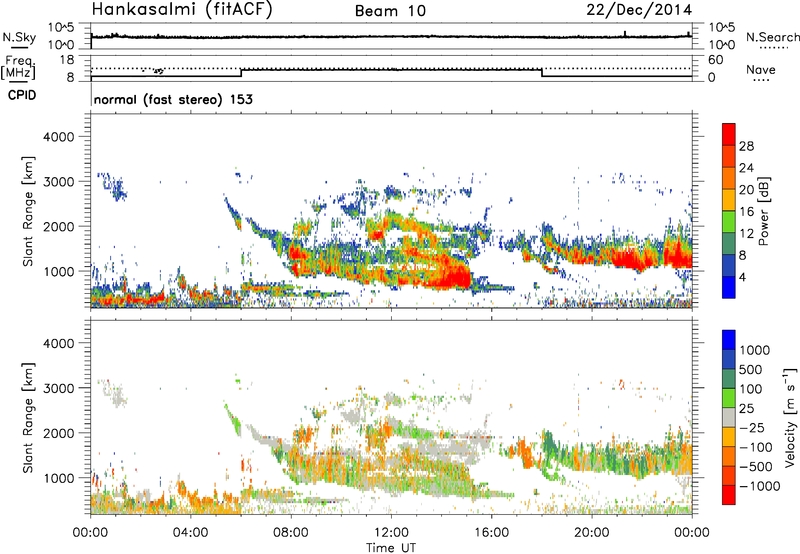The image size is (800, 554).
Task: Click the red bottom of velocity colorbar
Action: pyautogui.click(x=729, y=495)
